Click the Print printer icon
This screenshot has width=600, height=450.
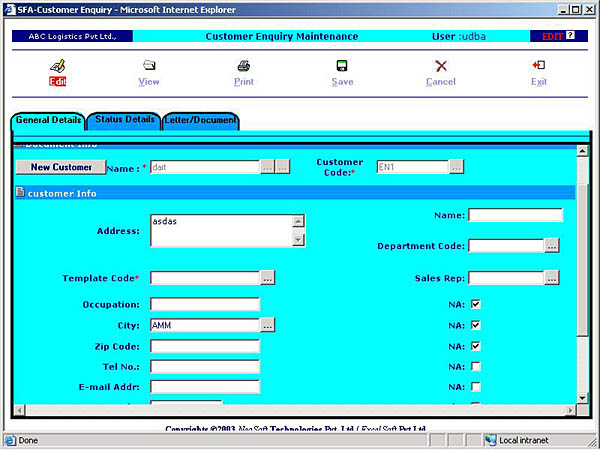[244, 66]
